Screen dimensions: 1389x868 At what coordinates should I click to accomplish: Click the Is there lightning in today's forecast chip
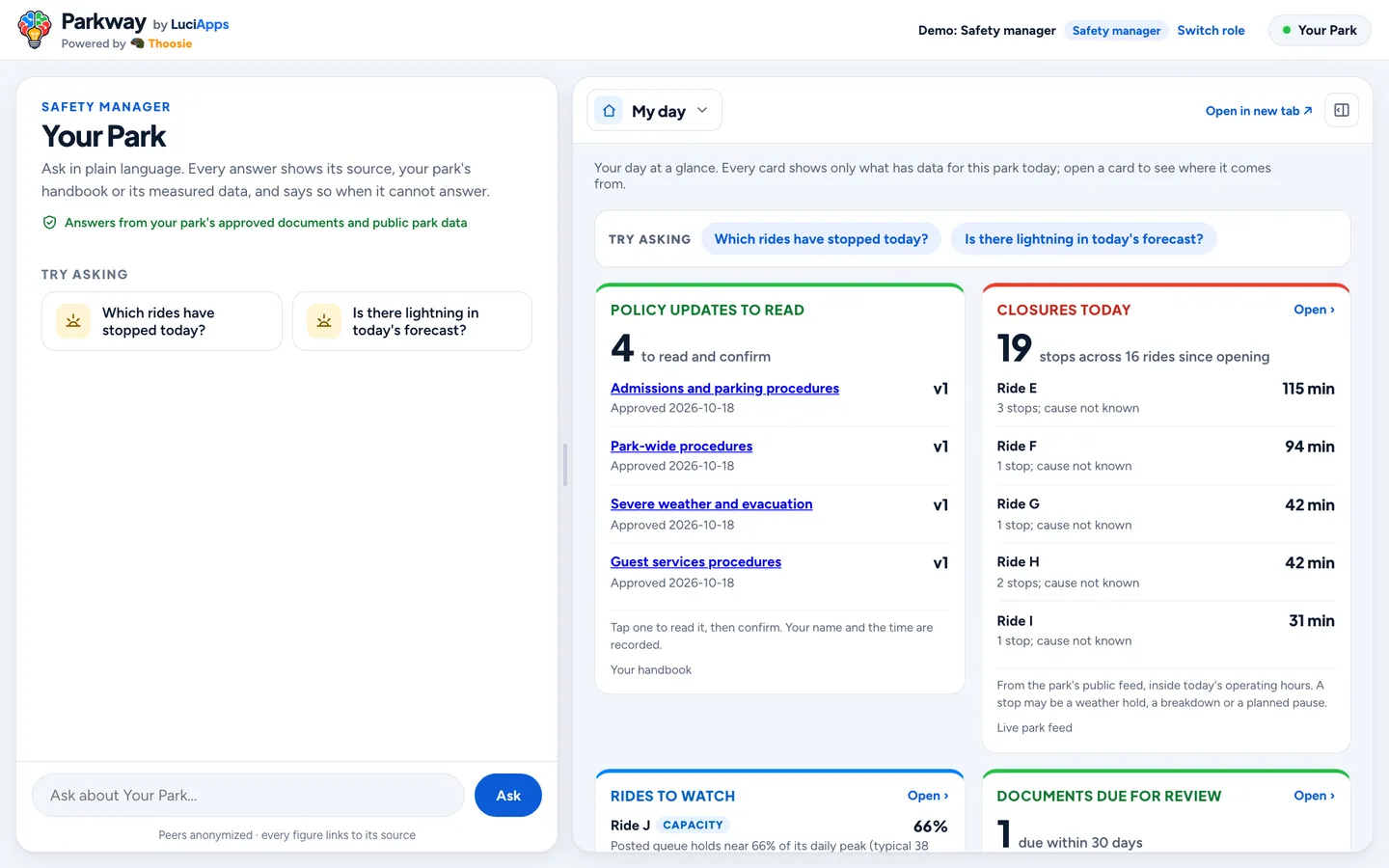[x=1083, y=239]
